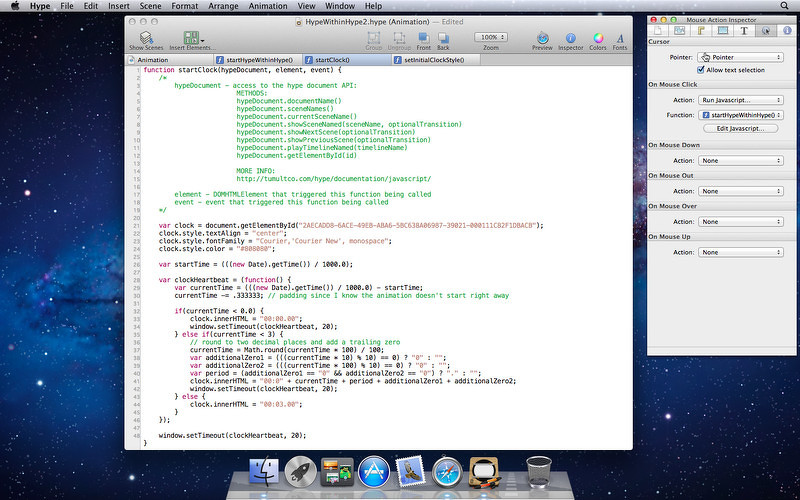Switch to the startHypeWithinHype() tab

[259, 60]
